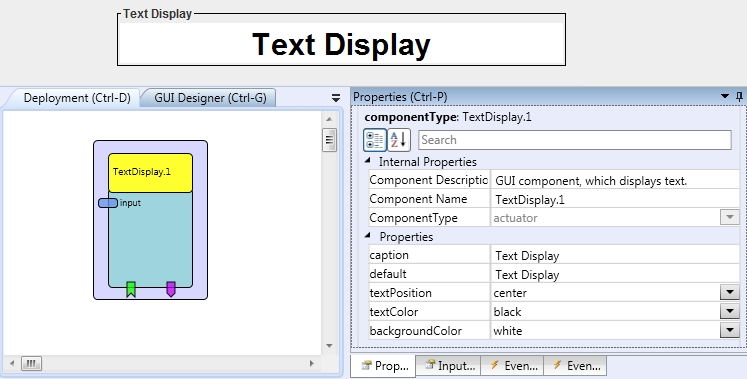Switch to the GUI Designer (Ctrl-G) tab

pos(210,98)
